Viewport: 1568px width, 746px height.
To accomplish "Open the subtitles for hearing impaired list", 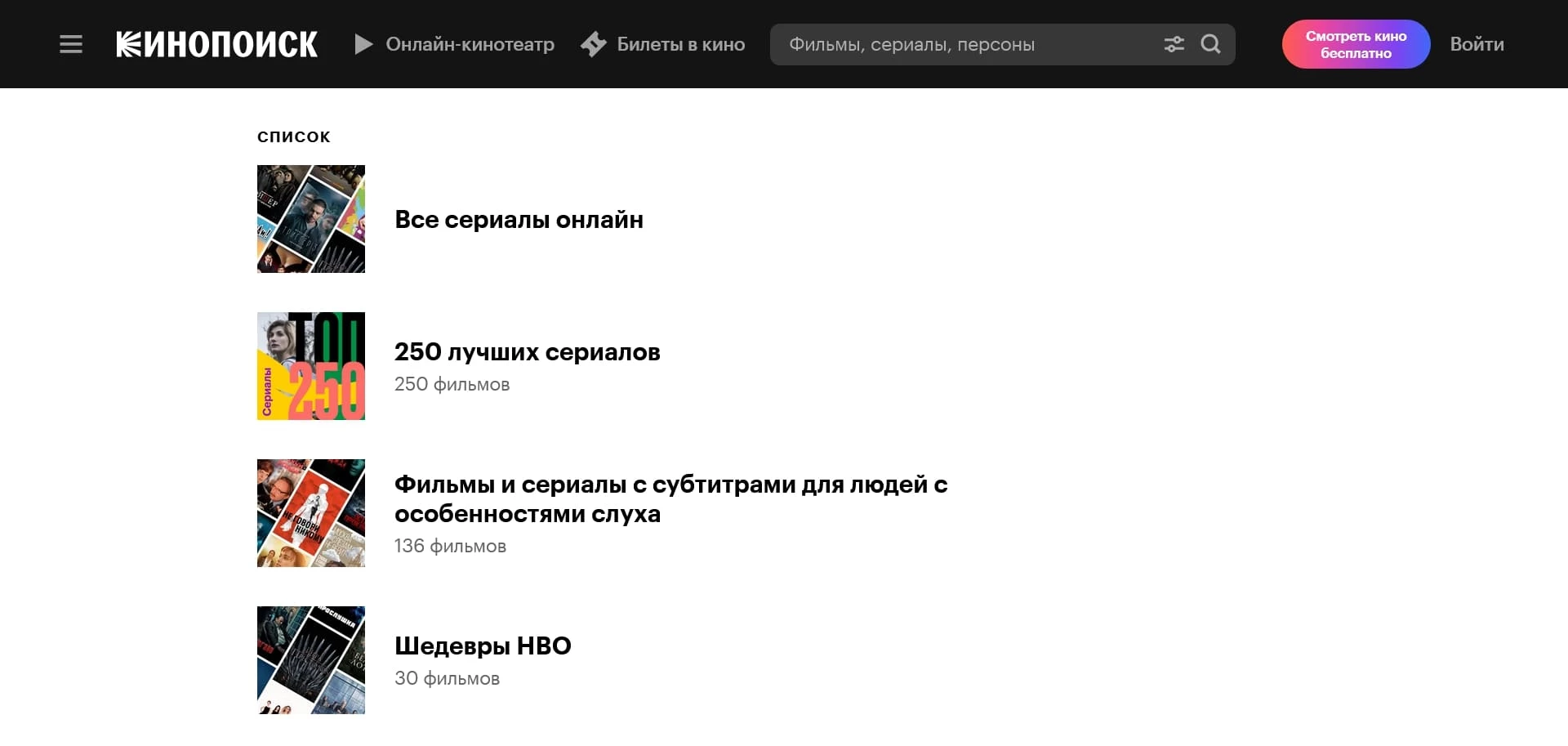I will [x=670, y=498].
